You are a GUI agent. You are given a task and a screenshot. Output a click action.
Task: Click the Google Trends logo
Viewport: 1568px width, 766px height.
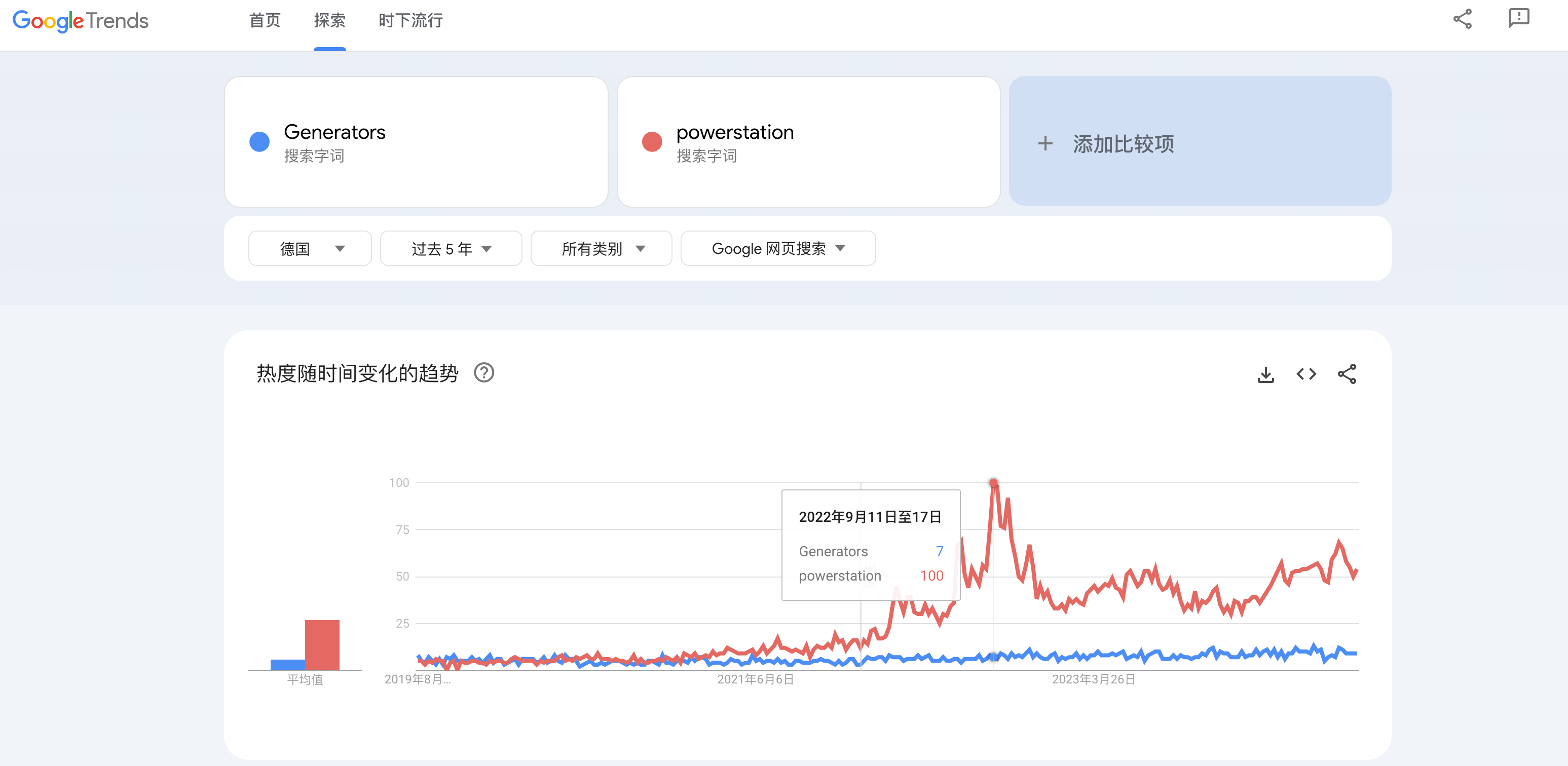[81, 21]
